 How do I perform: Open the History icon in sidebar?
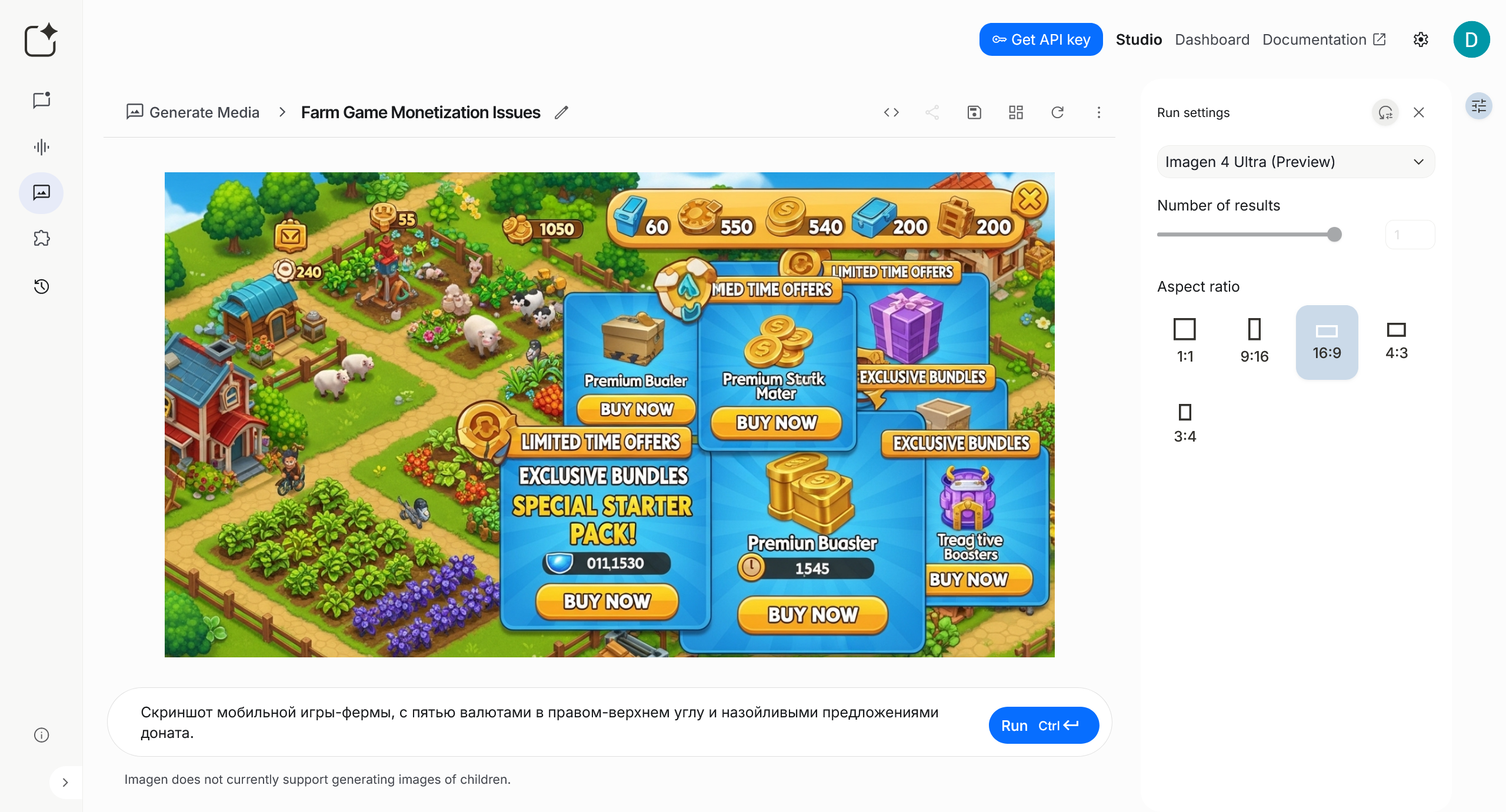(41, 286)
